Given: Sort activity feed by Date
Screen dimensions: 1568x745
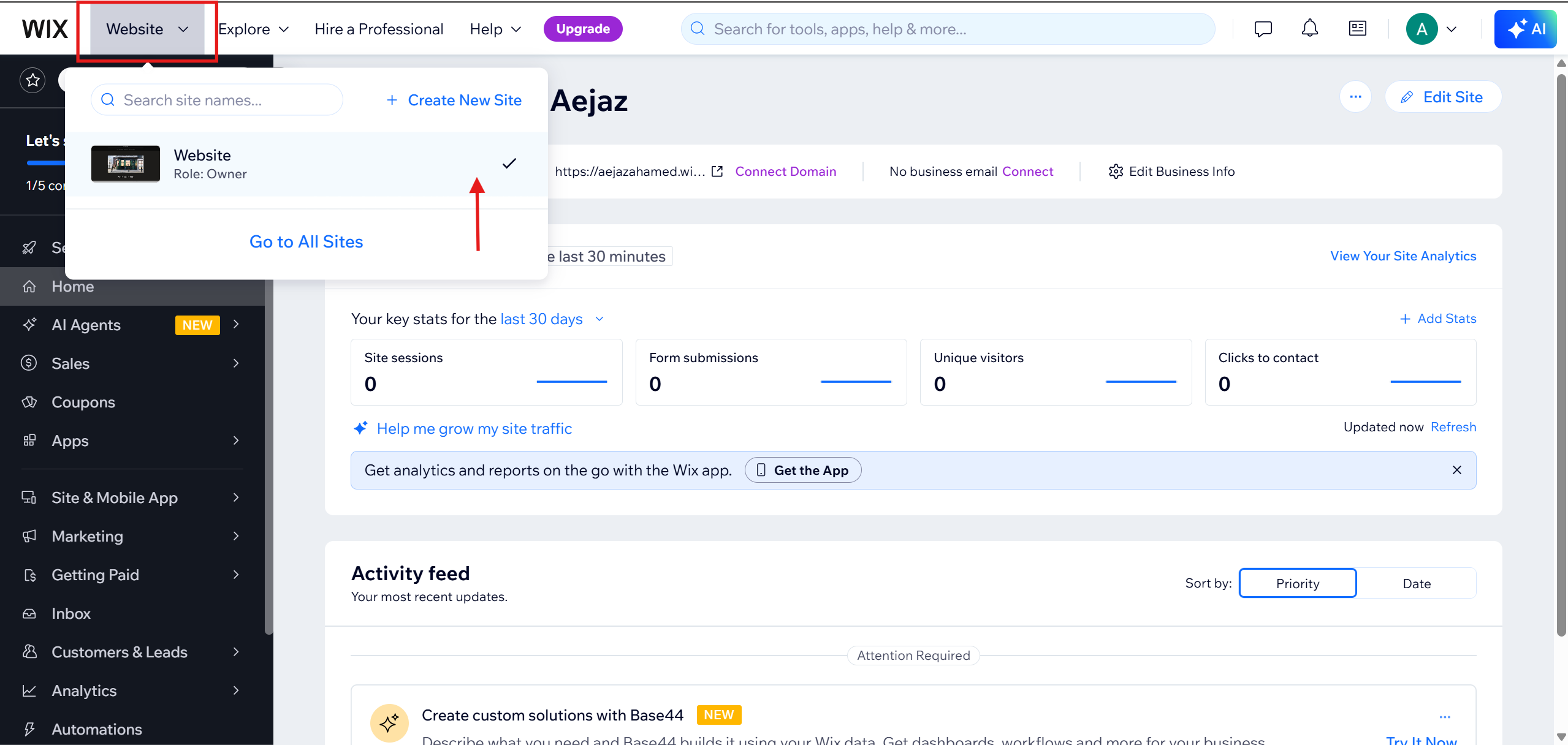Looking at the screenshot, I should click(1417, 583).
